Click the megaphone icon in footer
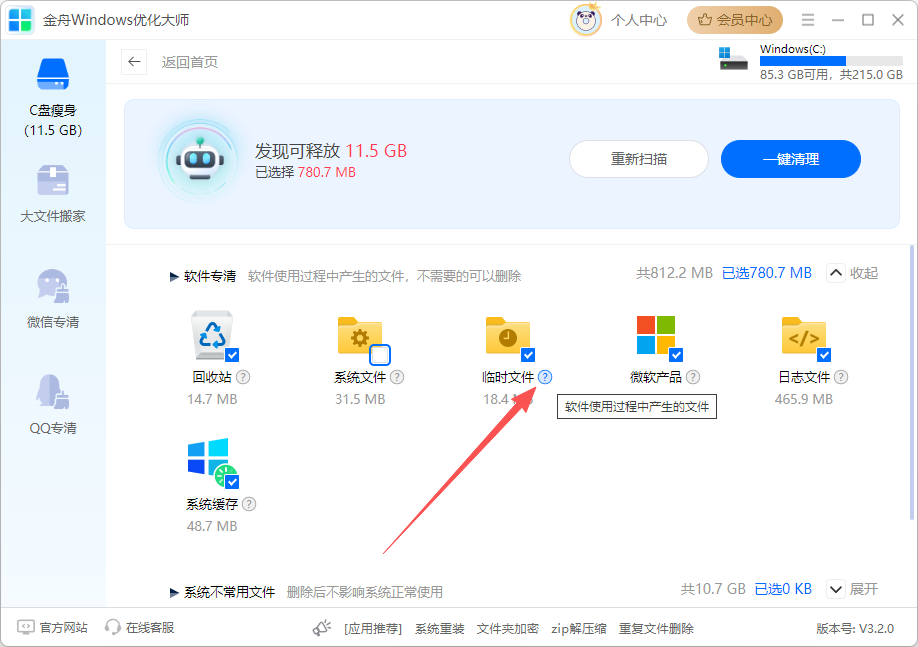Viewport: 918px width, 647px height. tap(321, 628)
